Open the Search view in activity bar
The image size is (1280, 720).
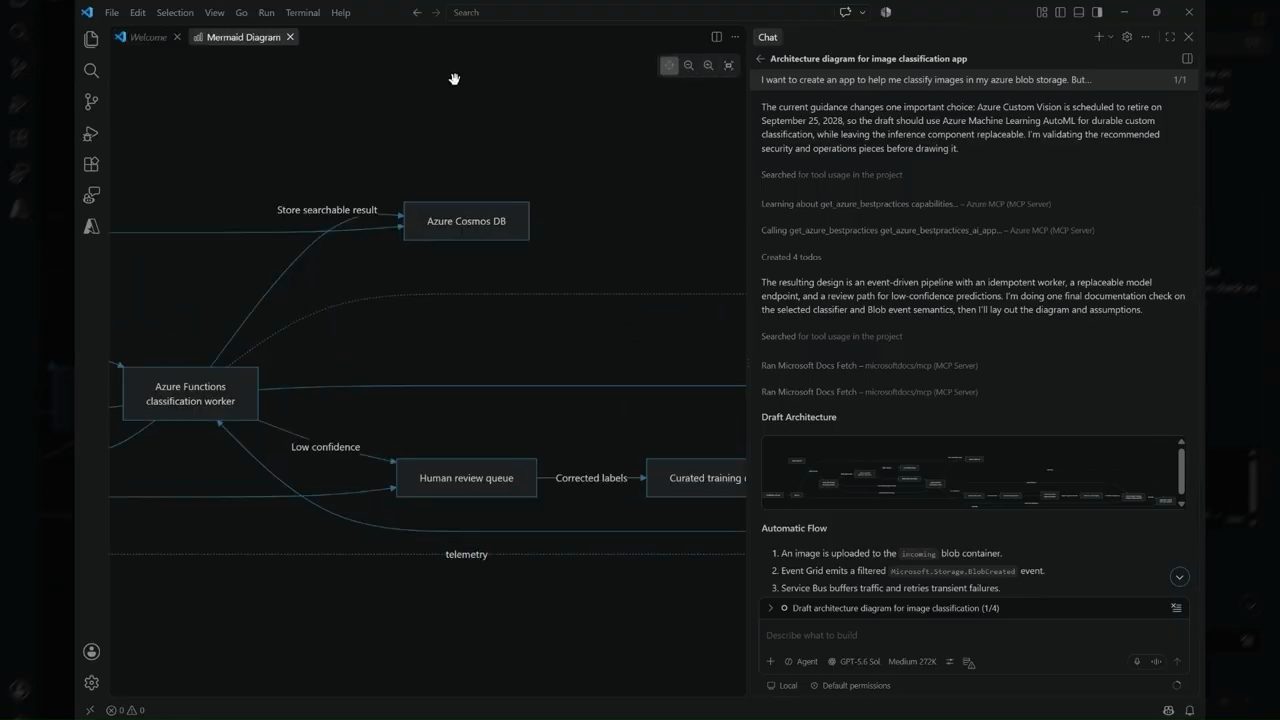(91, 70)
